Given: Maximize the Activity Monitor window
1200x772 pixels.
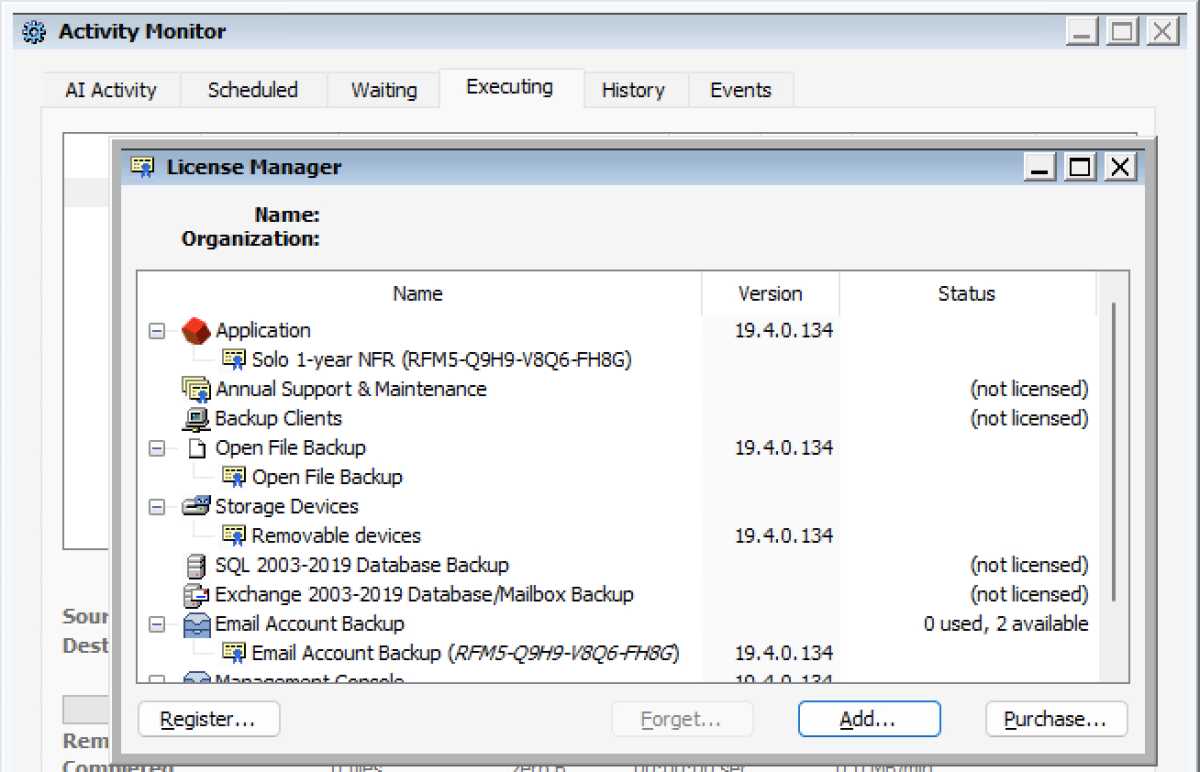Looking at the screenshot, I should pos(1123,31).
